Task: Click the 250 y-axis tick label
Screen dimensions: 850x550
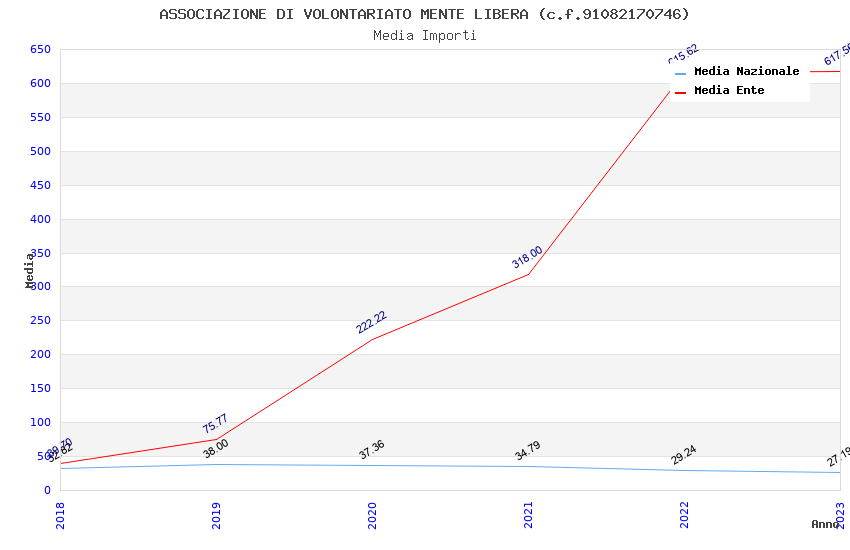Action: point(40,321)
